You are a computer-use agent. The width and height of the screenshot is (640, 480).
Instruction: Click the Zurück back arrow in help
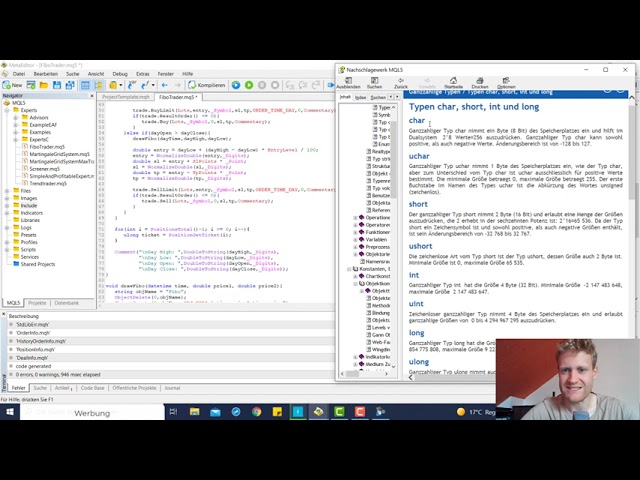pyautogui.click(x=400, y=83)
